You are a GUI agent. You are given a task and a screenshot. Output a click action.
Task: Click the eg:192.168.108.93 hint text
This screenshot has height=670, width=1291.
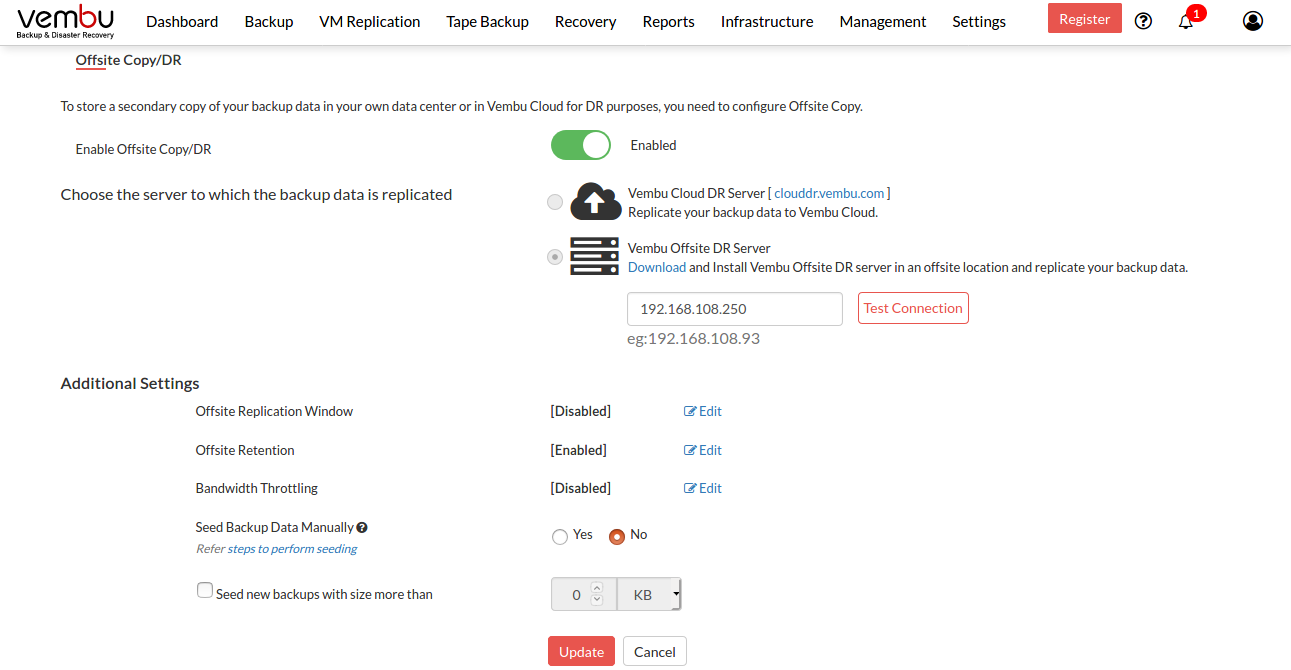[693, 338]
